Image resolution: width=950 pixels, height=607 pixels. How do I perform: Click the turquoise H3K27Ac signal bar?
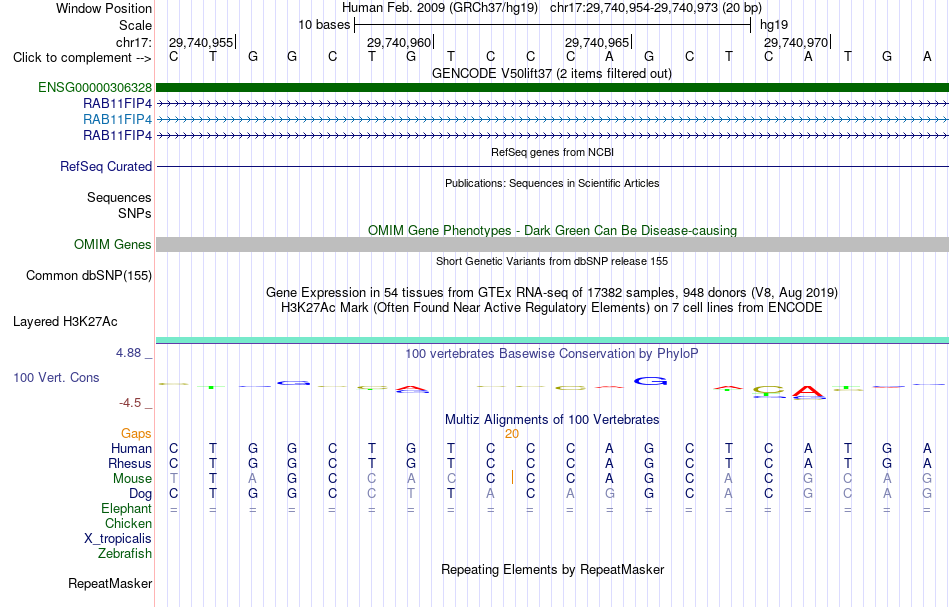[553, 340]
